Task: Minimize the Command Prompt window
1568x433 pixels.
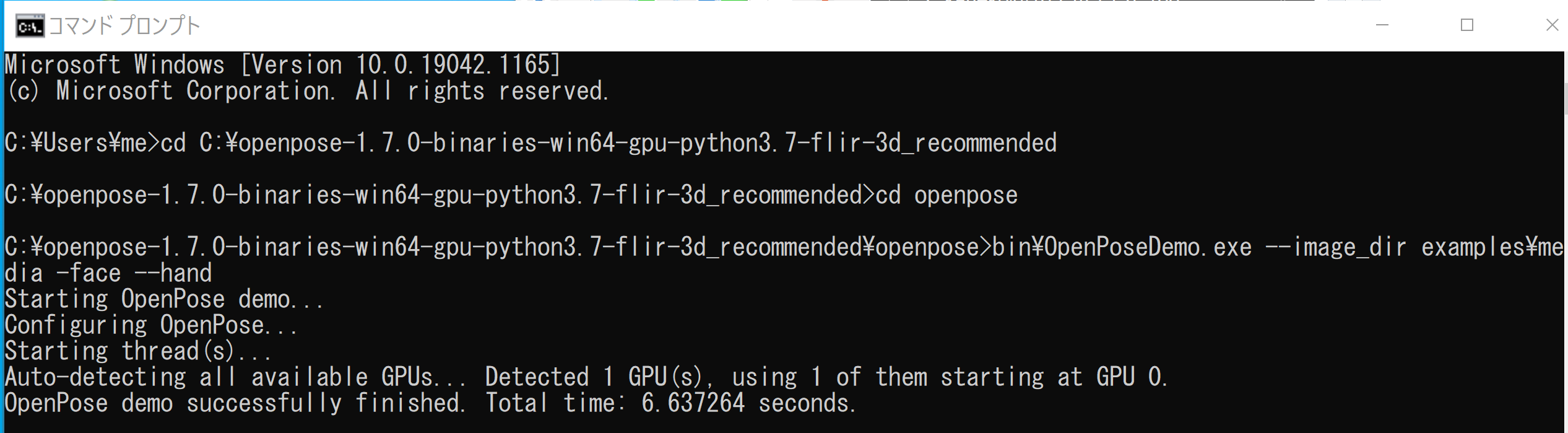Action: [1382, 25]
